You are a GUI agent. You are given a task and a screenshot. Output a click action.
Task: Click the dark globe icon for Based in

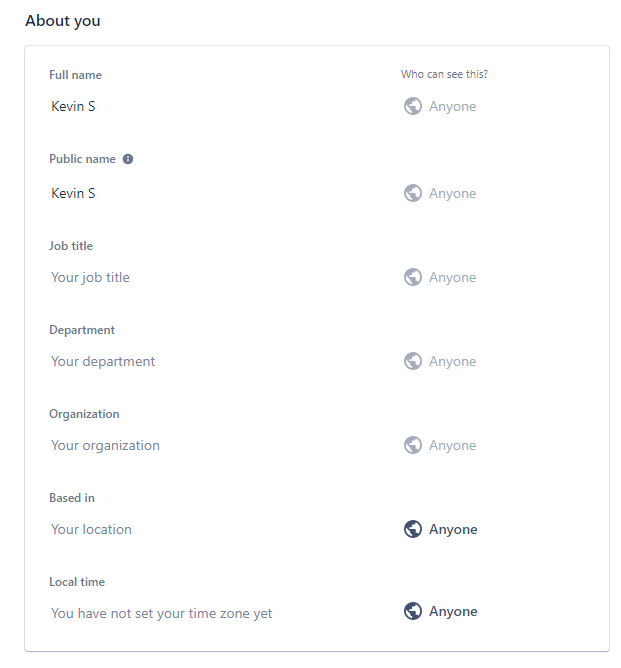coord(412,529)
